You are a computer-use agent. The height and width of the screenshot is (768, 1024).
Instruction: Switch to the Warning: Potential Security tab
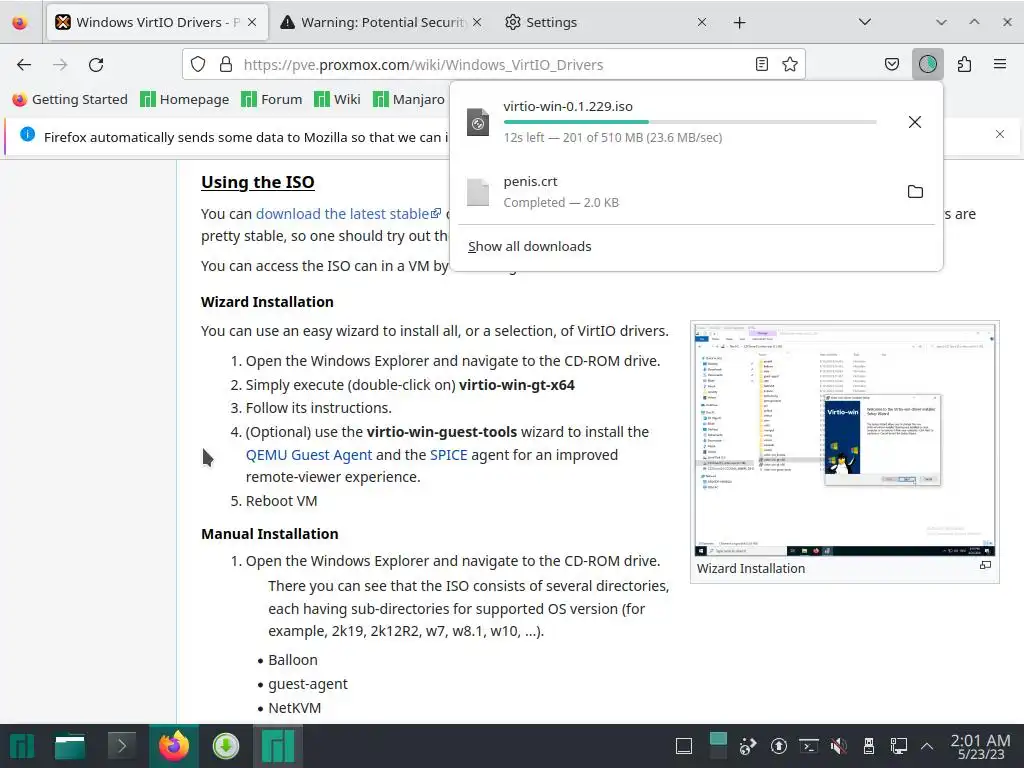click(x=381, y=22)
